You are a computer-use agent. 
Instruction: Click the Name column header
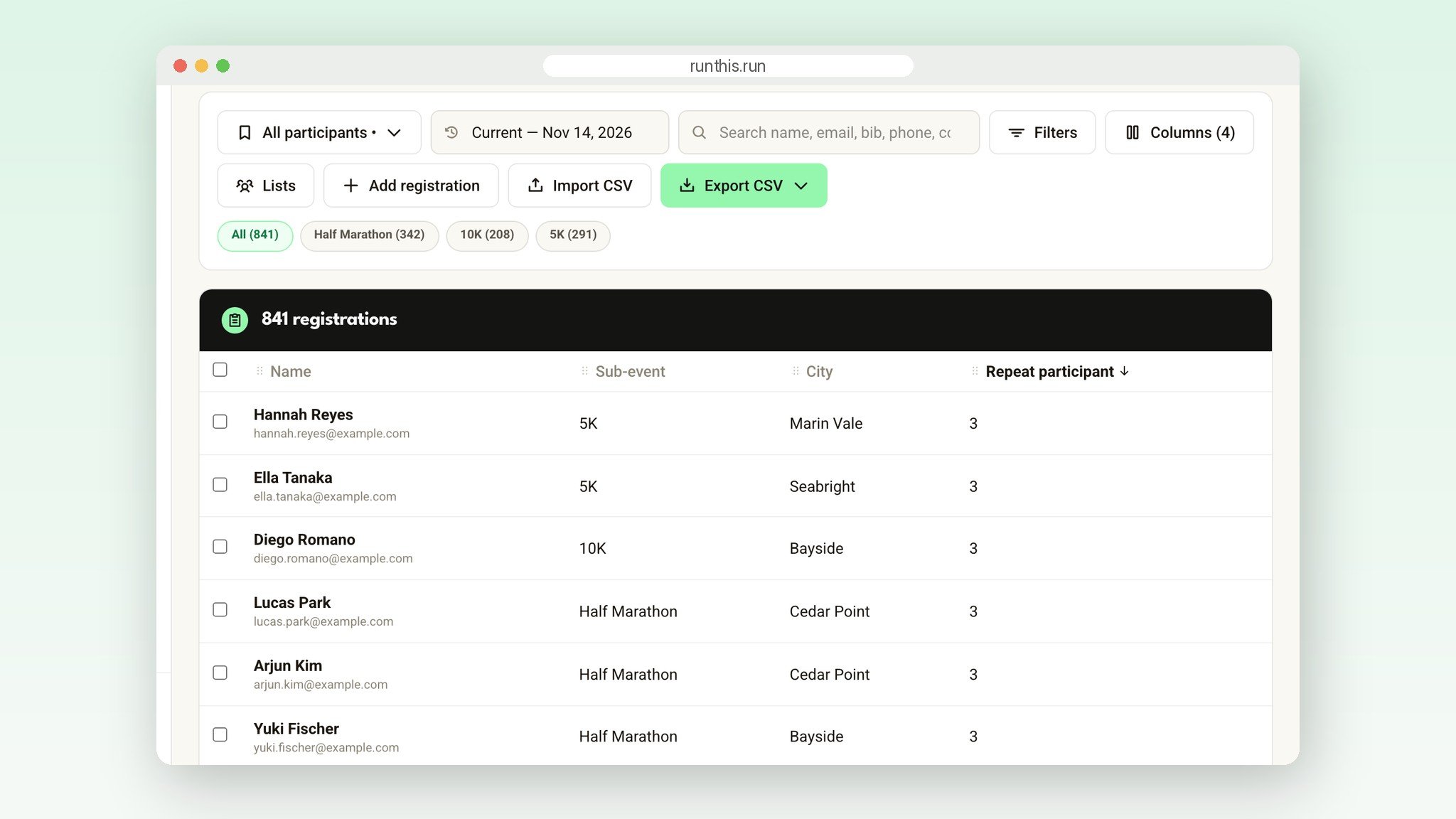pyautogui.click(x=291, y=371)
